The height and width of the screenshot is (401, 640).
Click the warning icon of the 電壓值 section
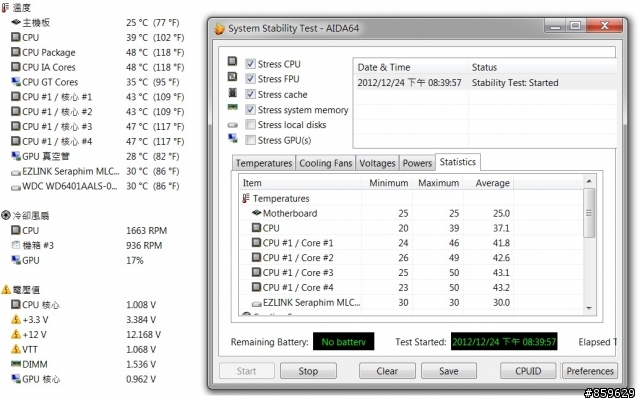pos(6,290)
